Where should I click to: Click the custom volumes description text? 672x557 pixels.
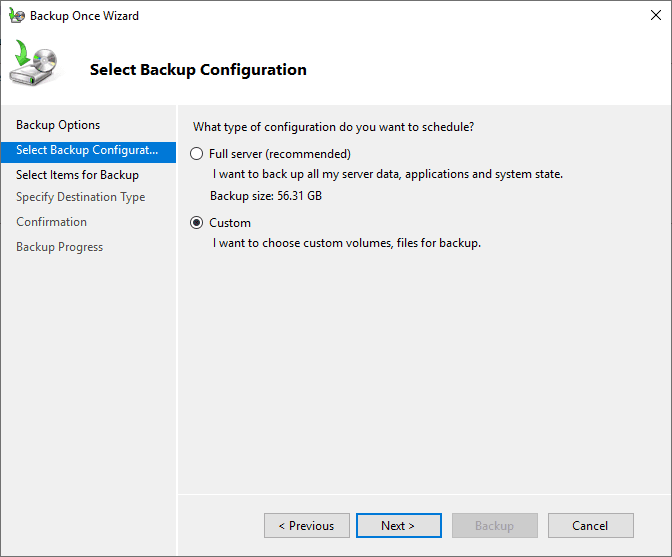pos(347,243)
